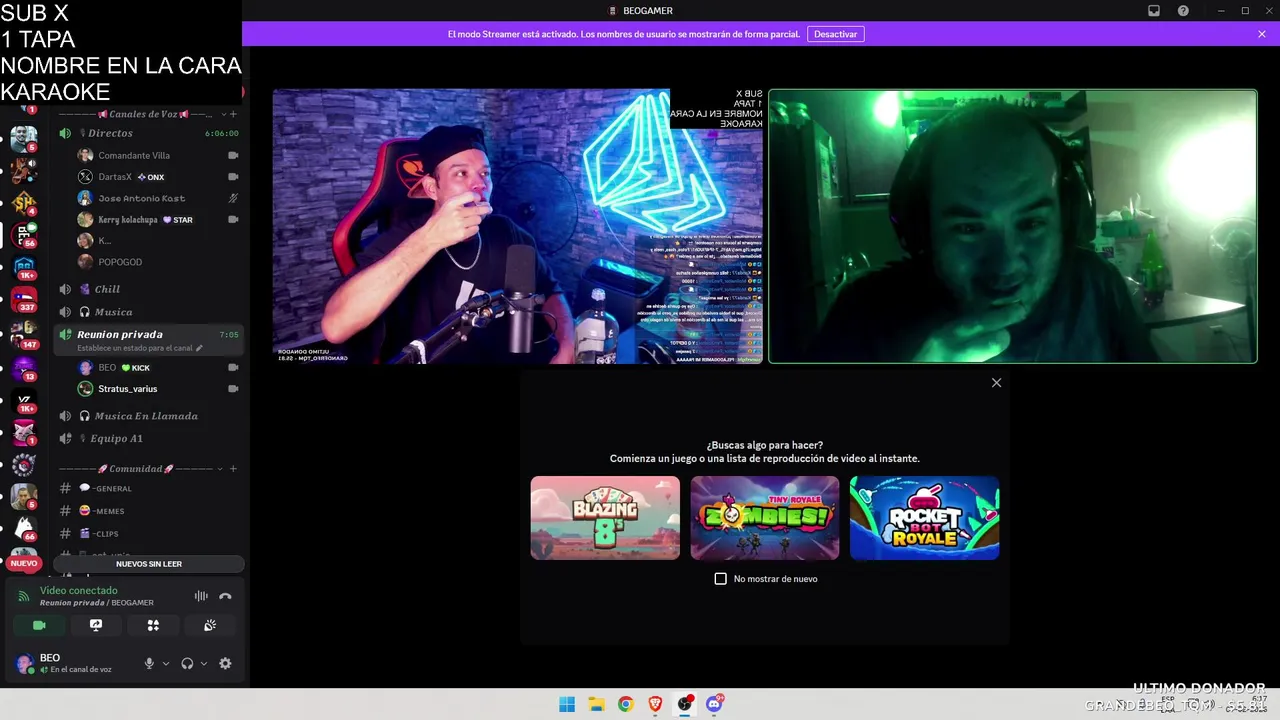1280x720 pixels.
Task: Select user POPOGOD in Directos
Action: click(158, 262)
